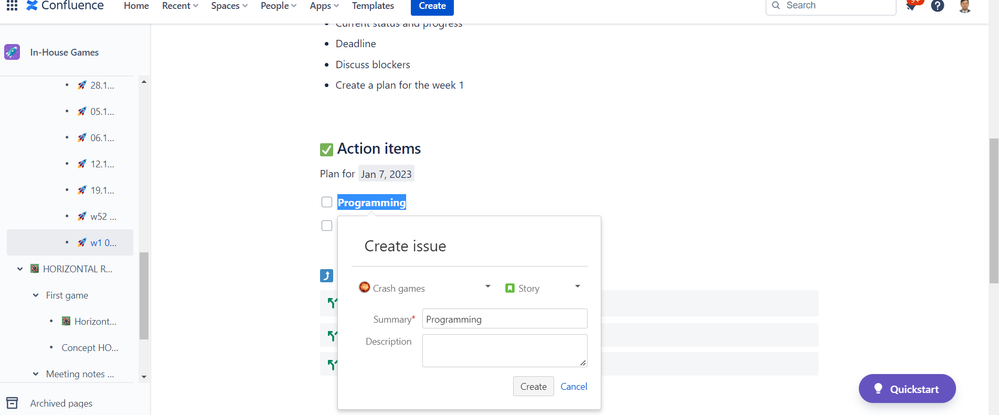Open the notifications icon
999x415 pixels.
[912, 5]
